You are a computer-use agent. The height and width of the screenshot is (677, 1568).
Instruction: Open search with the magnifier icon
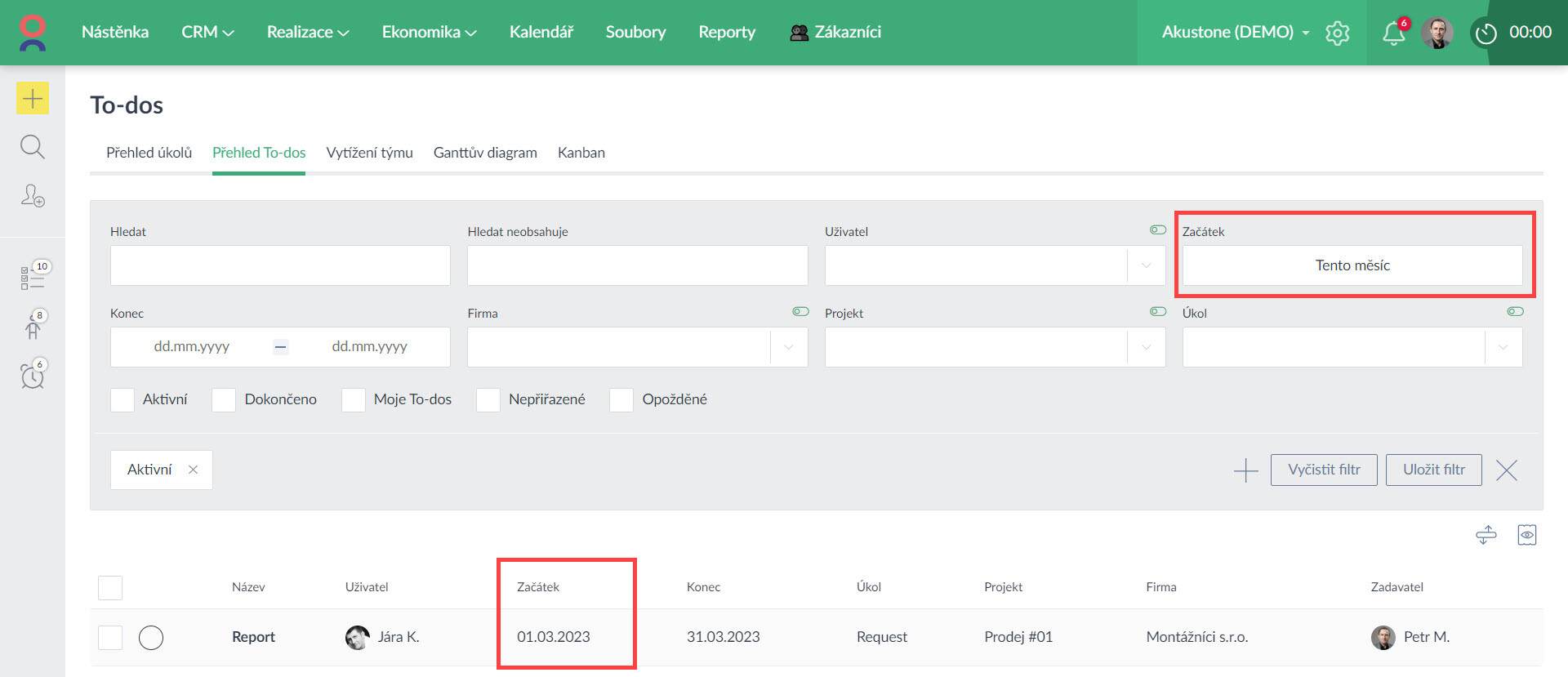(33, 147)
